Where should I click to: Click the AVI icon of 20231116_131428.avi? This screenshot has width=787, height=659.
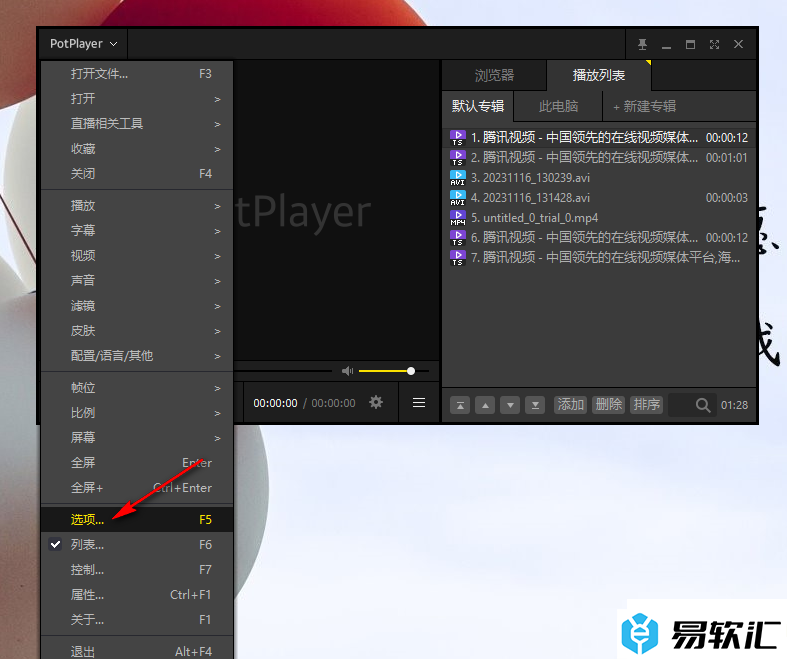pyautogui.click(x=457, y=198)
